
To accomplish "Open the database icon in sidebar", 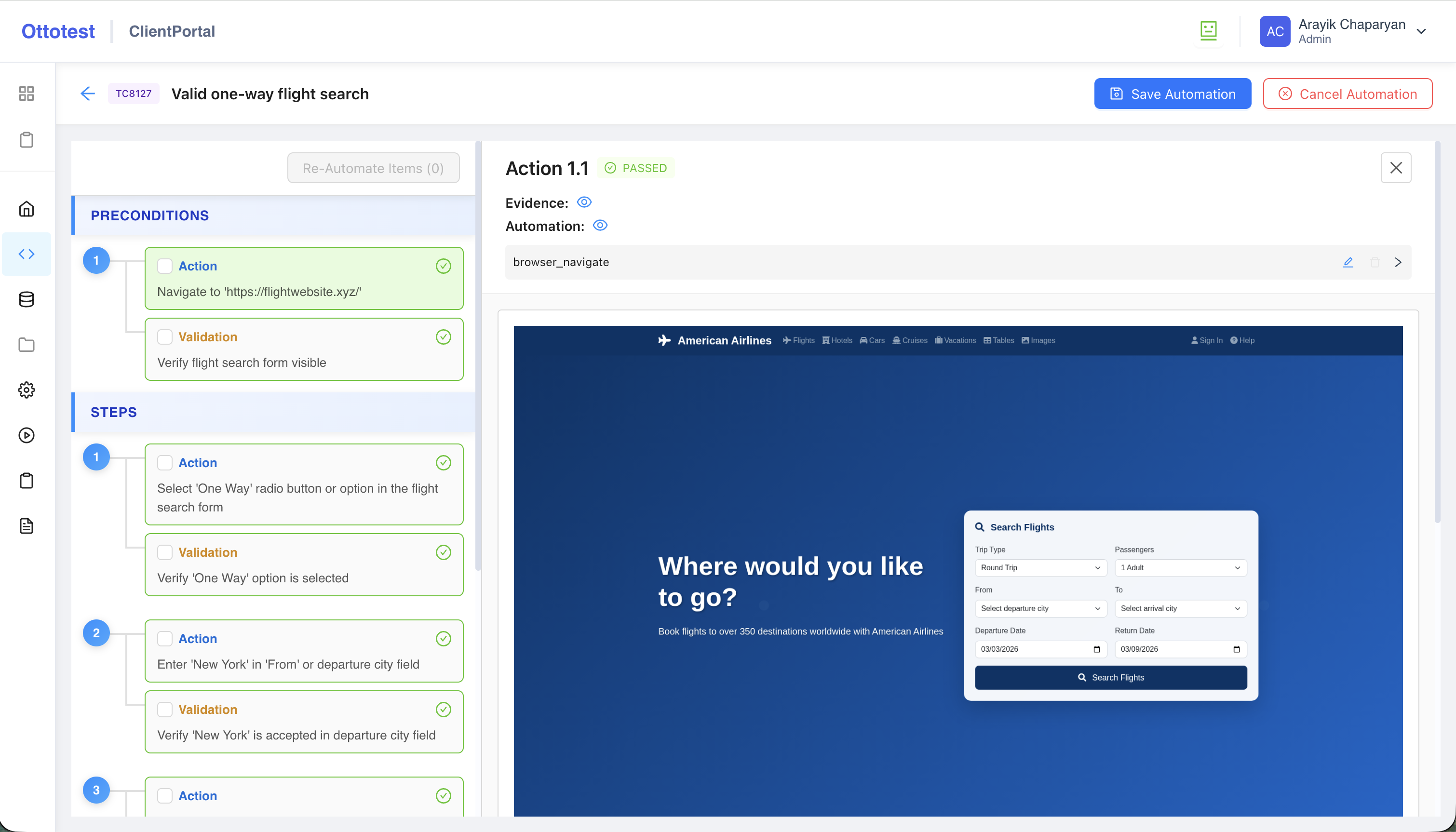I will [x=27, y=299].
